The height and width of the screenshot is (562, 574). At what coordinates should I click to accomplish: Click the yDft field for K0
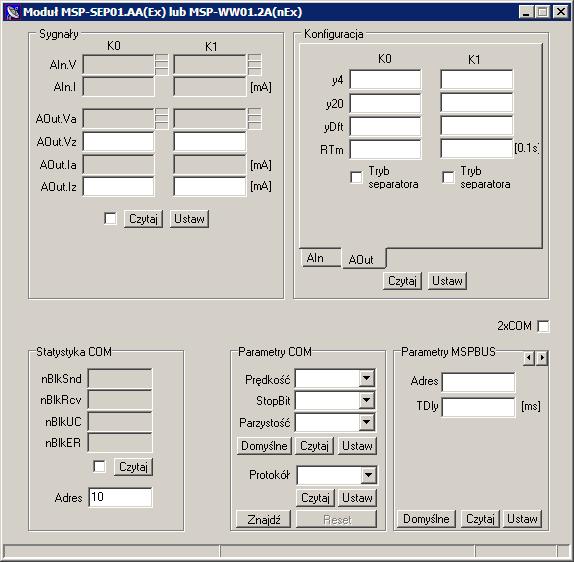coord(385,126)
